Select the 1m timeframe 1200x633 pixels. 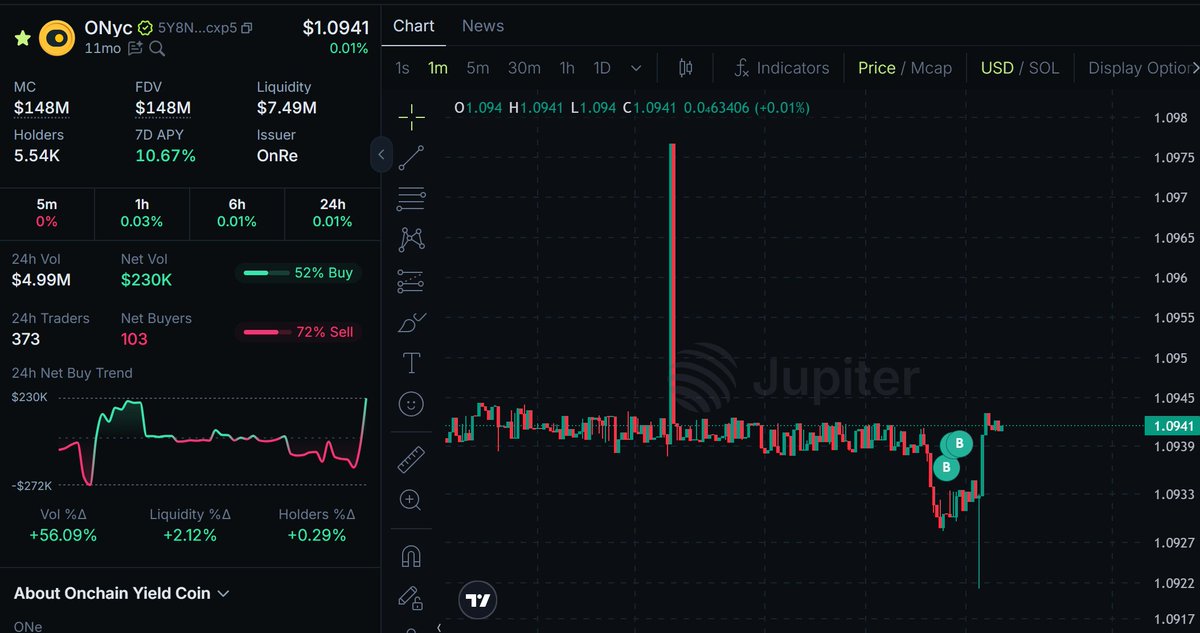point(438,68)
